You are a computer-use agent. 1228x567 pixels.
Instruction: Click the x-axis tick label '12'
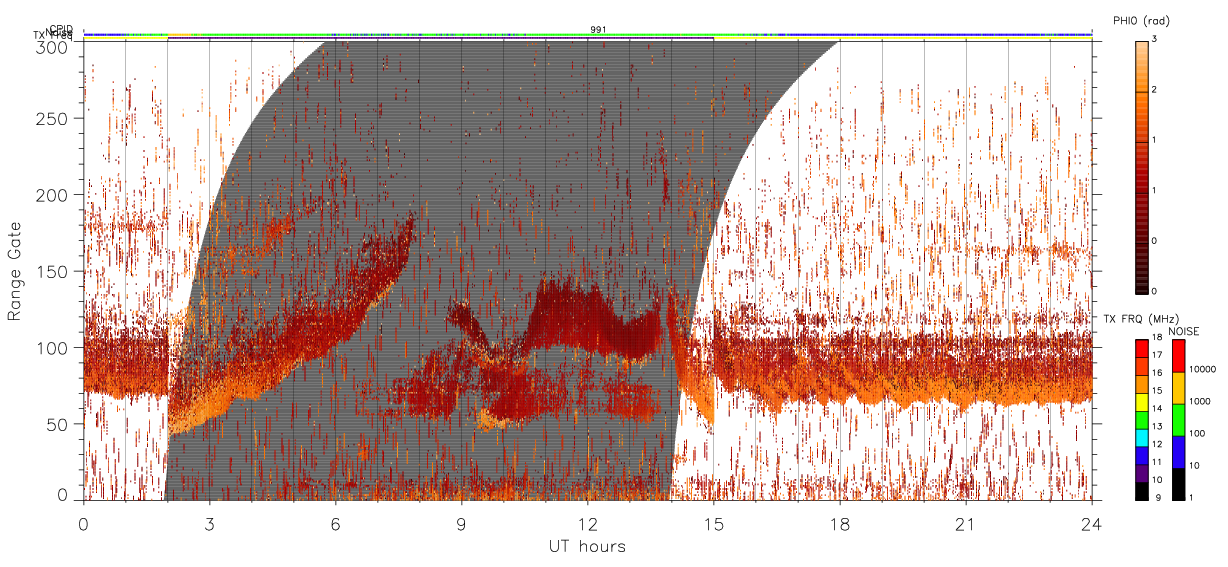tap(587, 524)
